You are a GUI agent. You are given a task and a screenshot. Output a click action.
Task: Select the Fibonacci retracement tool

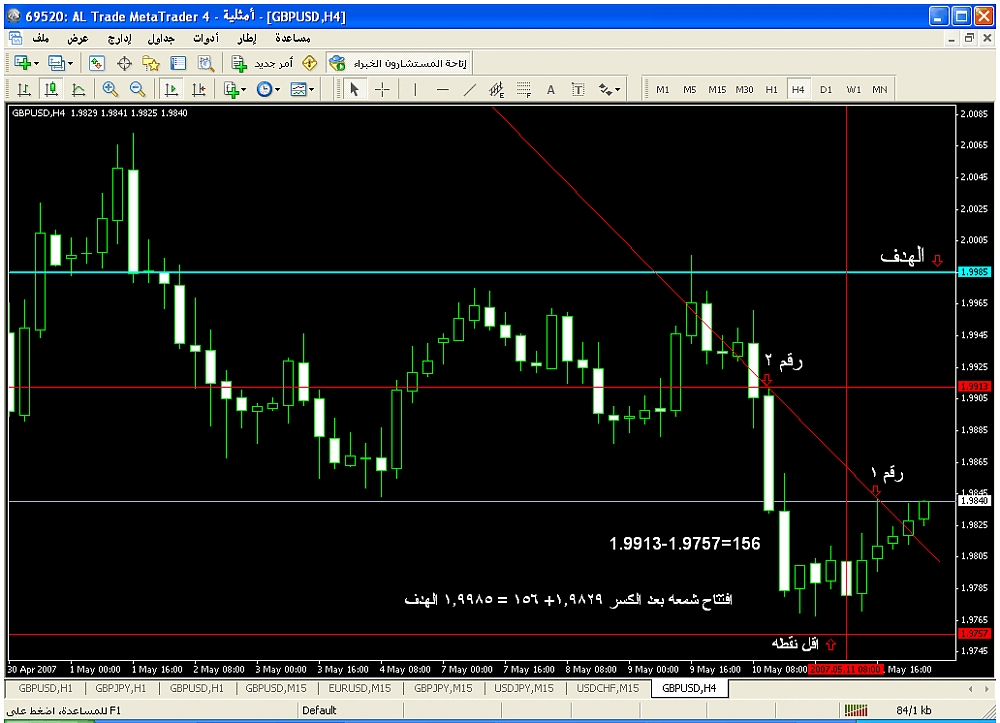point(524,89)
